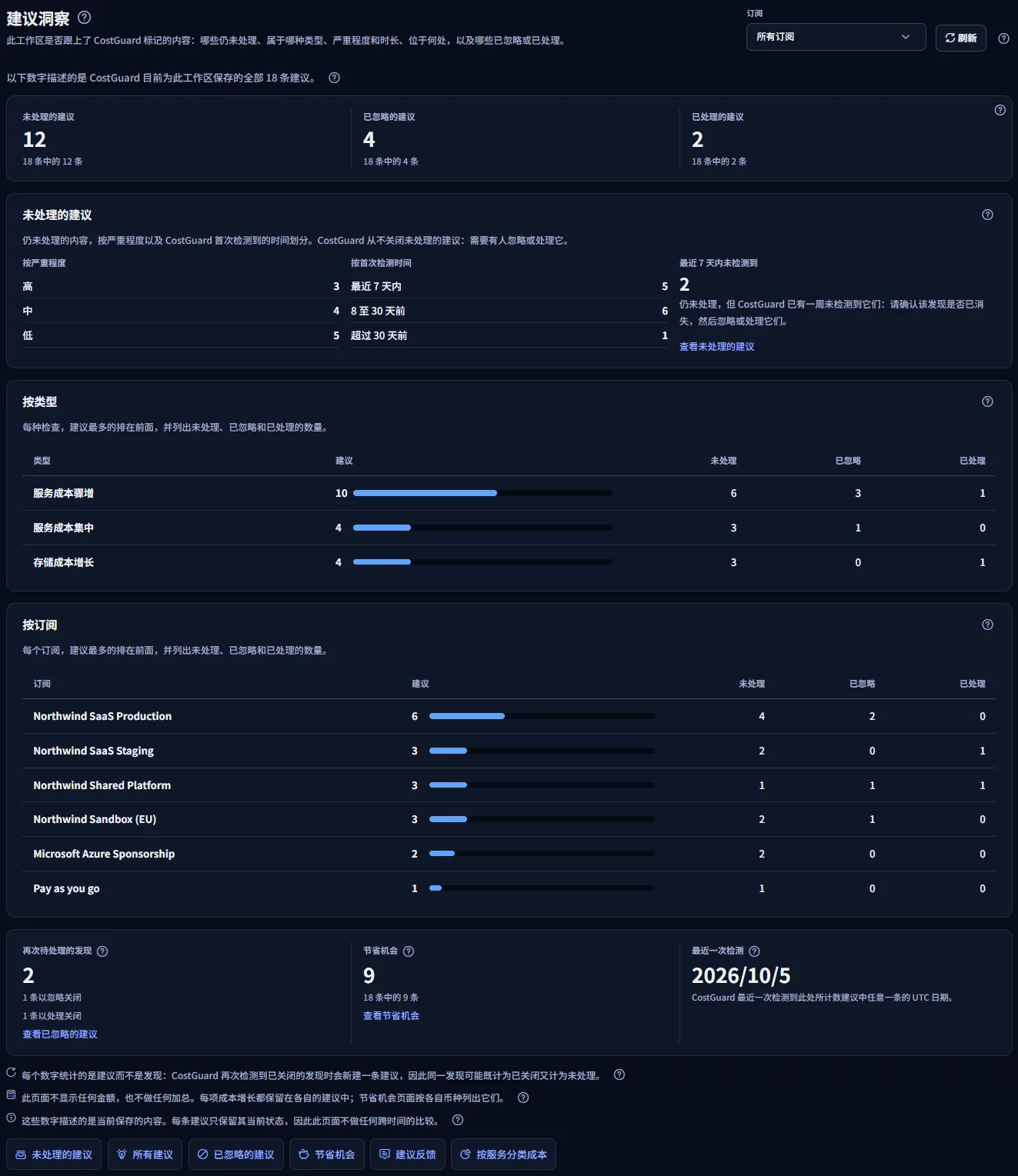Click the 超过 30 天前 detection row
The height and width of the screenshot is (1176, 1018).
509,335
